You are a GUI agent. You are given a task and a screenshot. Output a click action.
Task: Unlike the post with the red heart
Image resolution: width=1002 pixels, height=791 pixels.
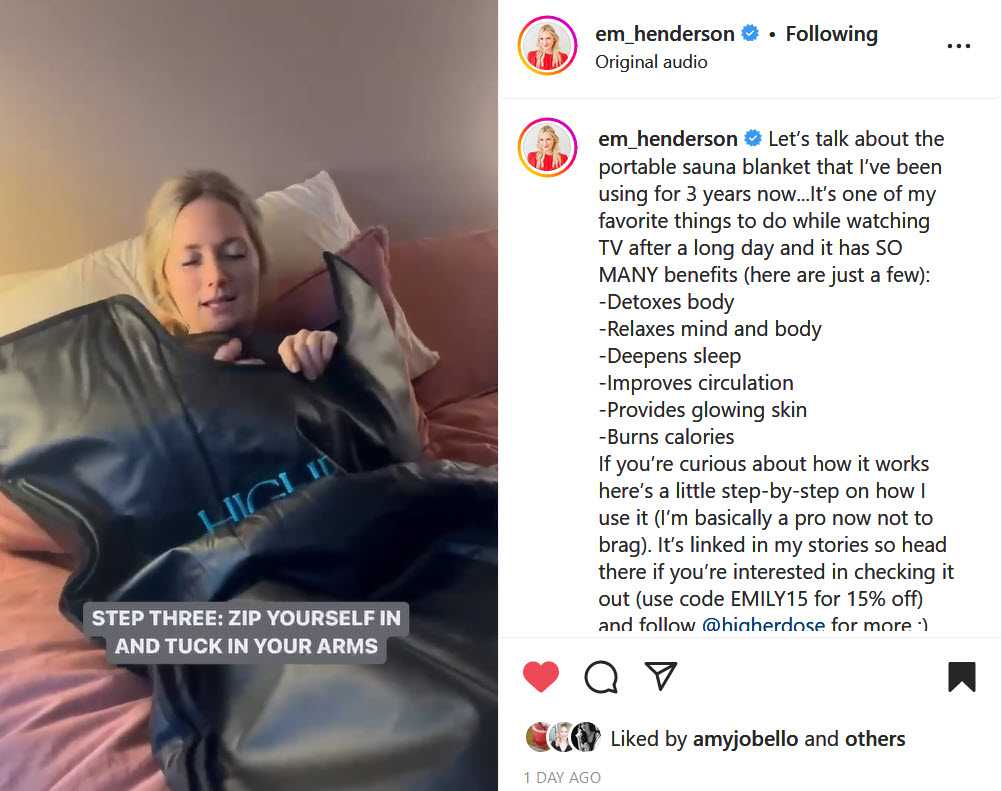coord(541,677)
